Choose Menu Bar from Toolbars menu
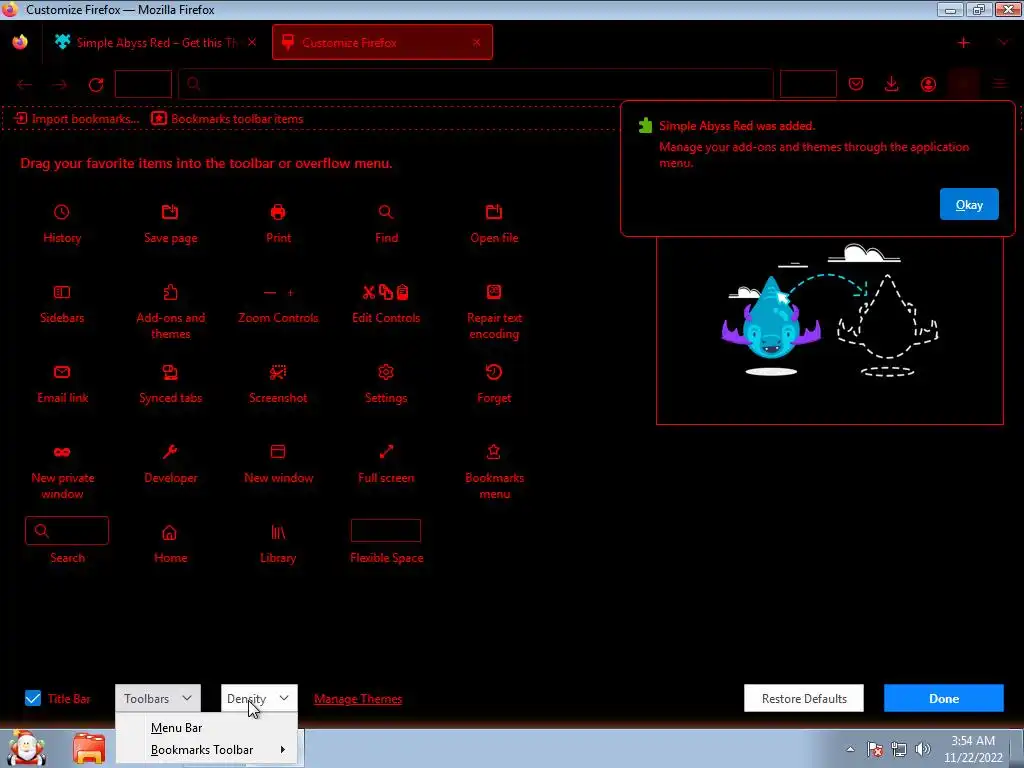The image size is (1024, 768). [x=176, y=728]
